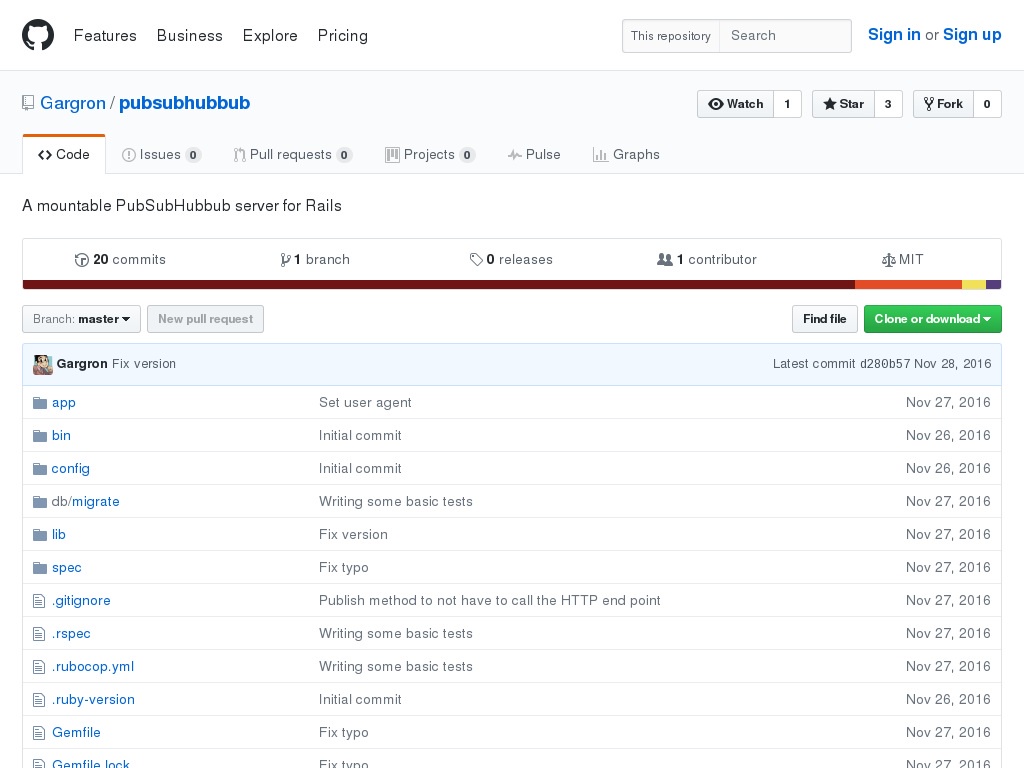Click the .ruby-version file icon

(x=39, y=700)
